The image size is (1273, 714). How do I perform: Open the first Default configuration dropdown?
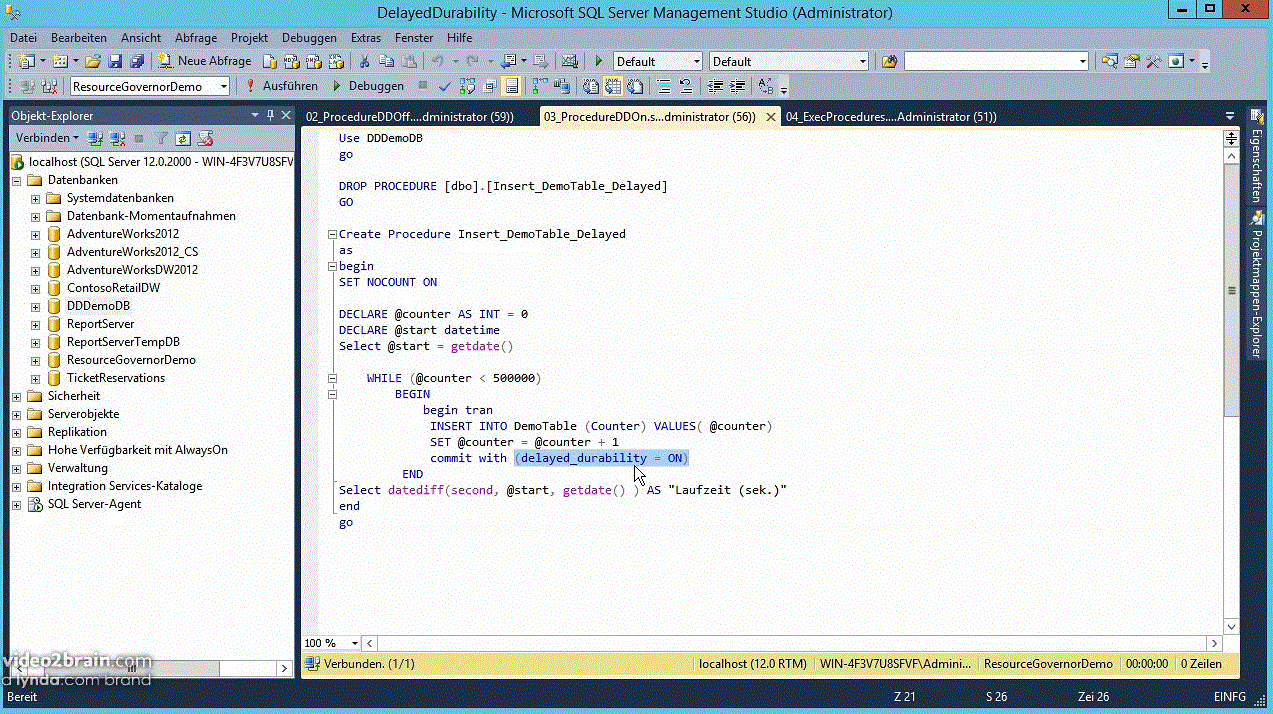pos(696,61)
